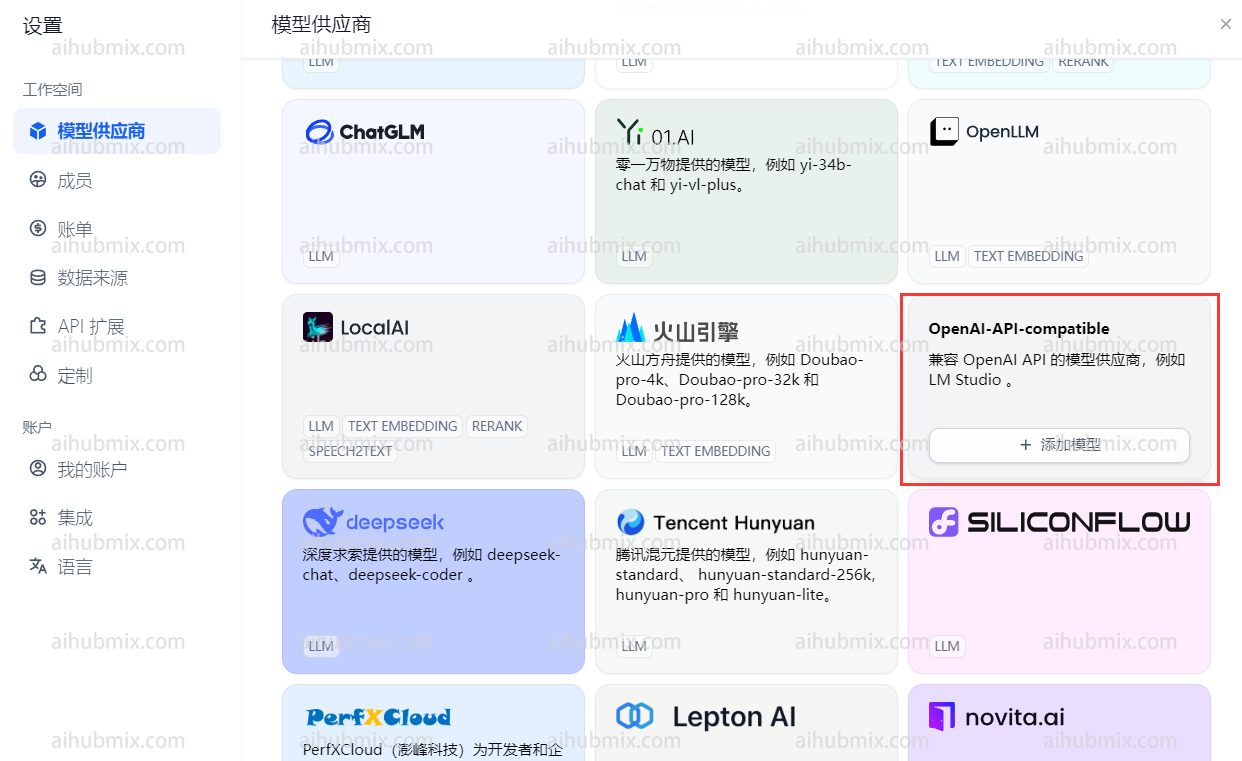Click the 账户 section heading
The image size is (1242, 761).
coord(38,428)
